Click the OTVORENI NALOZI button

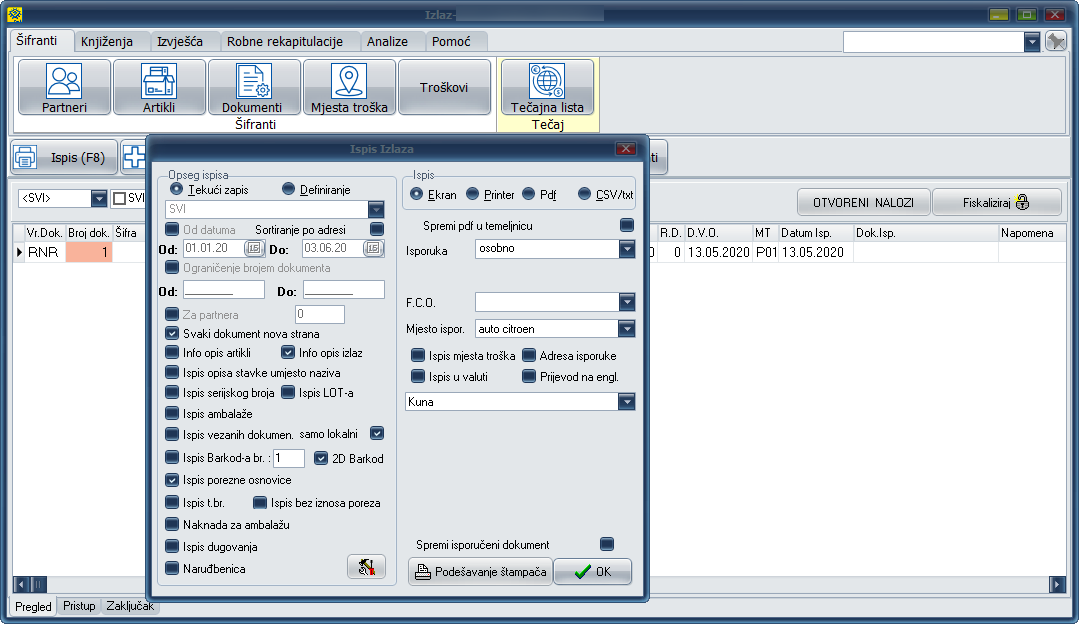864,202
